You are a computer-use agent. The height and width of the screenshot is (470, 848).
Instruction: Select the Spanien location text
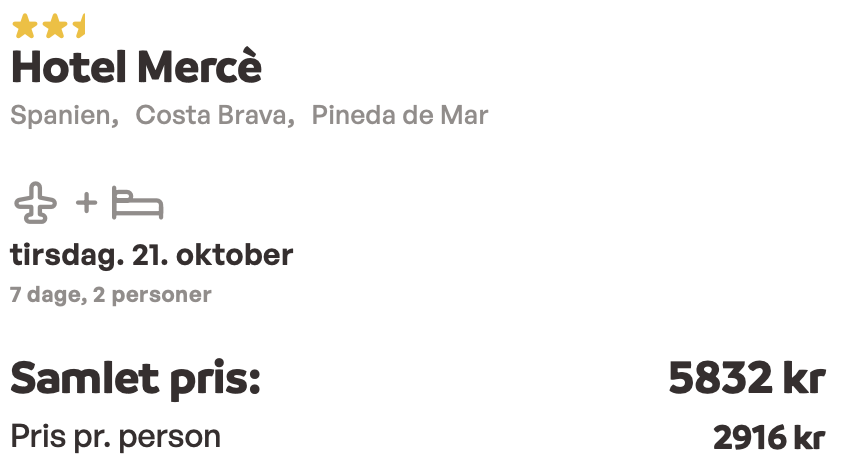(x=64, y=115)
